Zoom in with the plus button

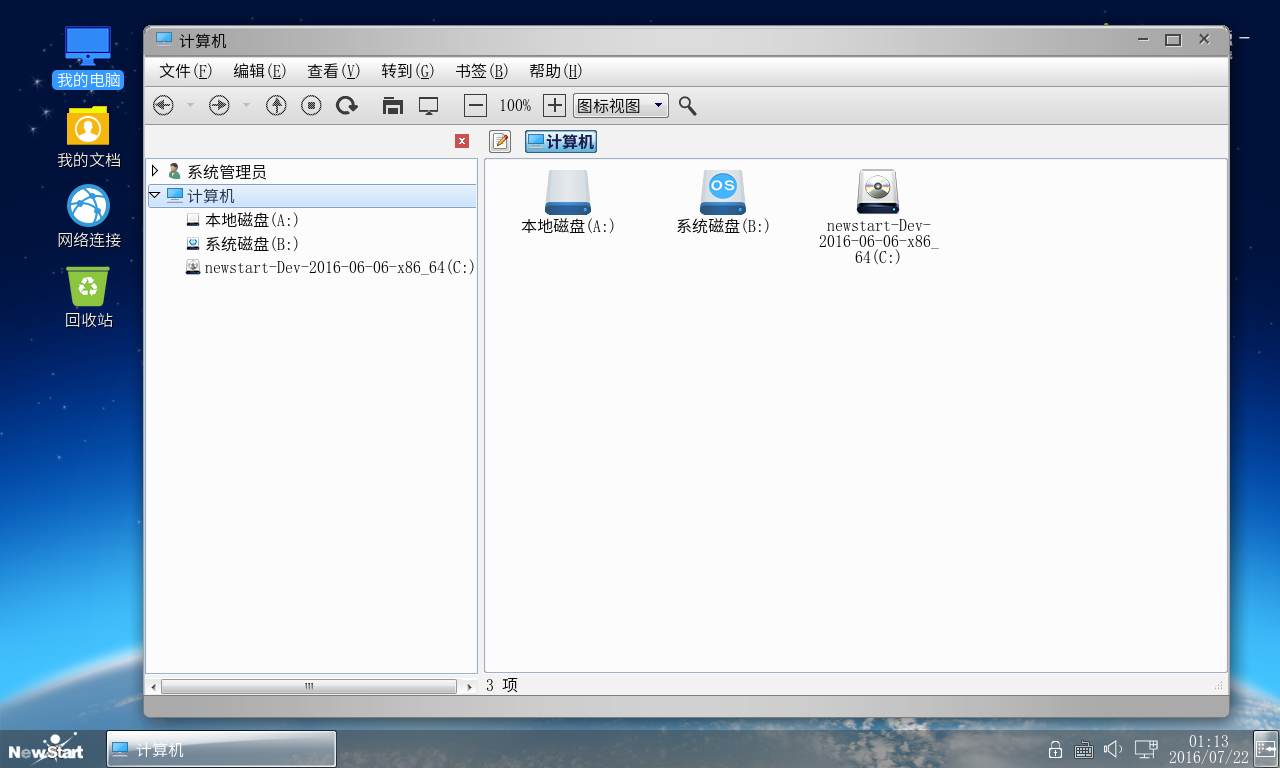(554, 105)
